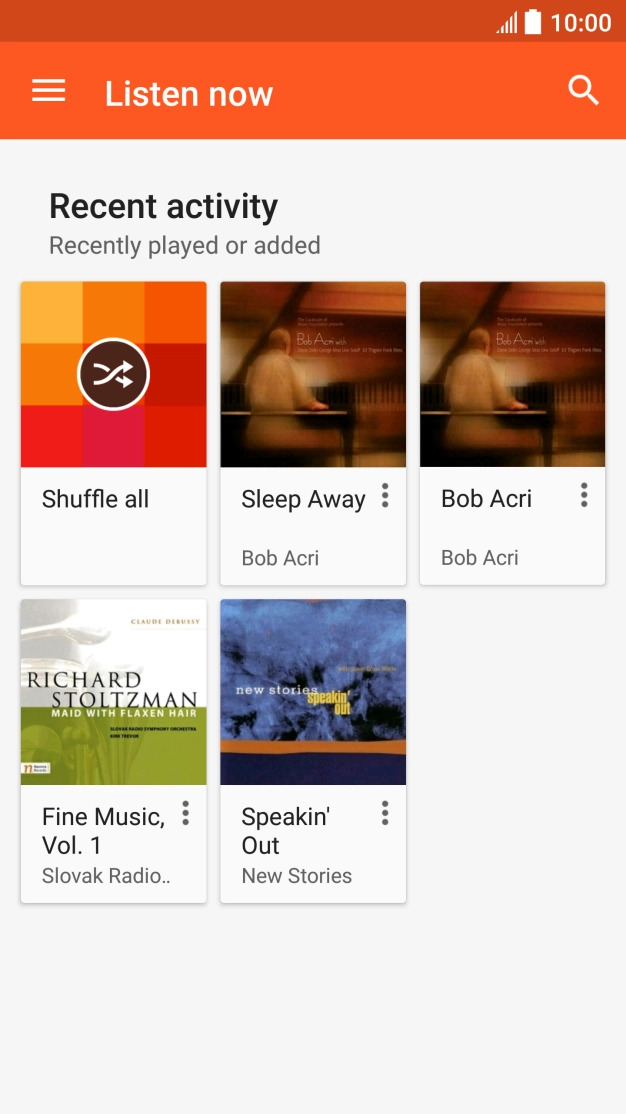Open Bob Acri album overflow menu
Screen dimensions: 626x1114
pos(584,495)
